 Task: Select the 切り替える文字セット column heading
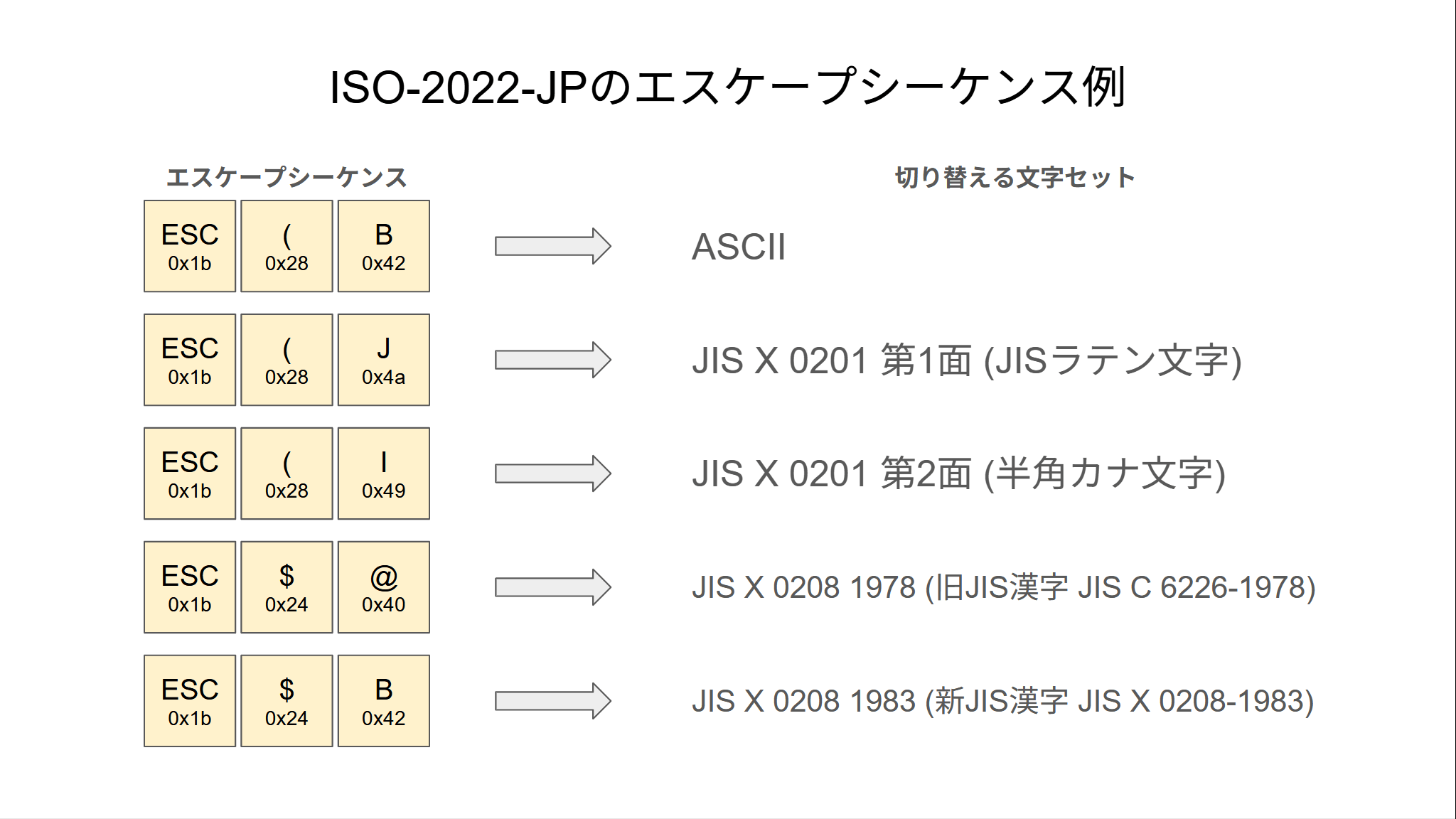1015,177
